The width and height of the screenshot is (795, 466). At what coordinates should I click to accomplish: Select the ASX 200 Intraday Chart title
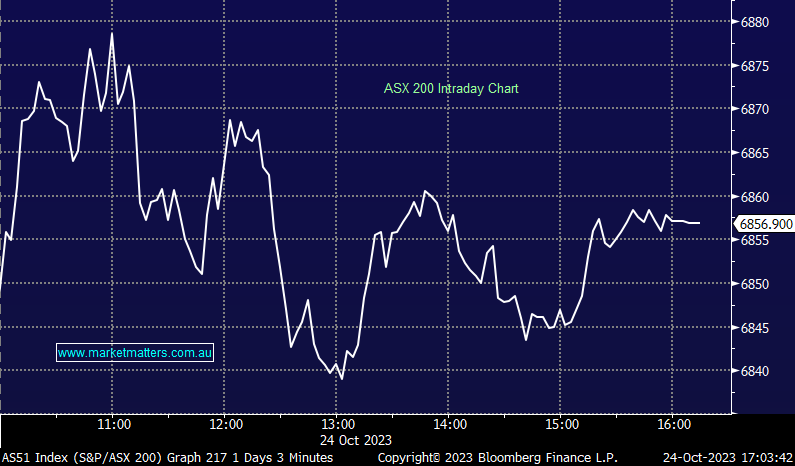pyautogui.click(x=451, y=89)
